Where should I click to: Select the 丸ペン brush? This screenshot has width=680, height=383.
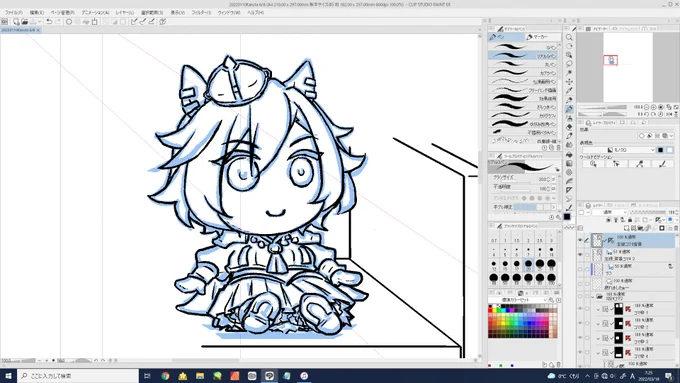pos(523,64)
